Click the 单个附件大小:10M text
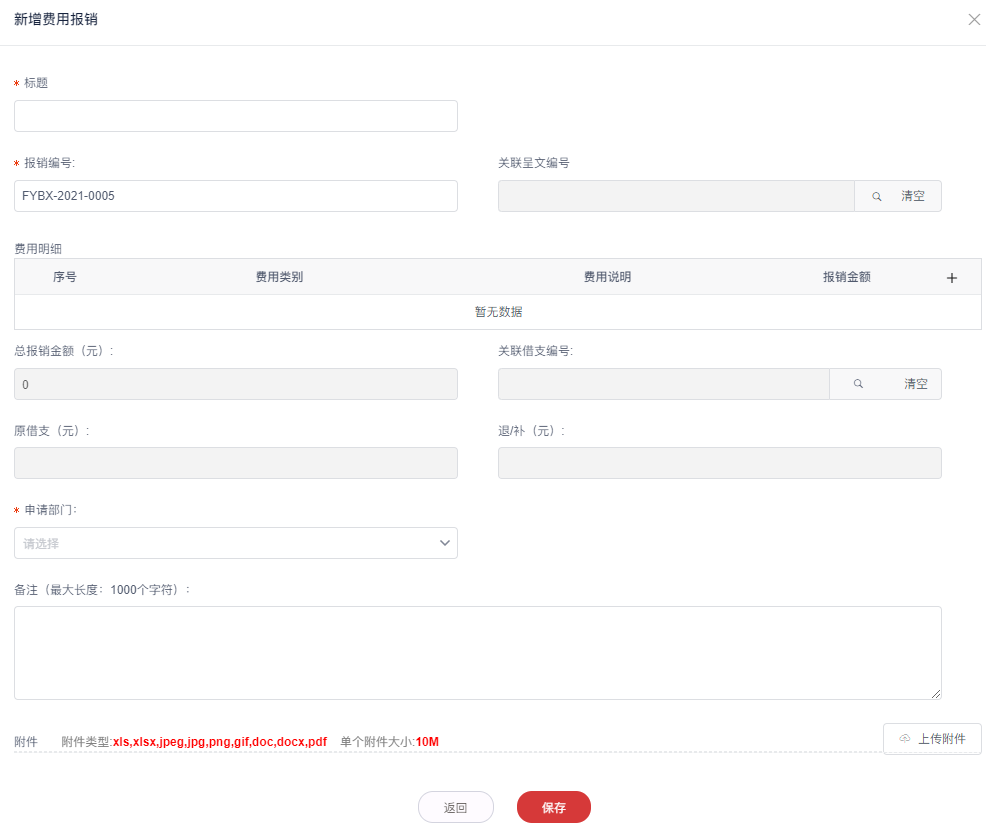Image resolution: width=986 pixels, height=840 pixels. (x=389, y=742)
